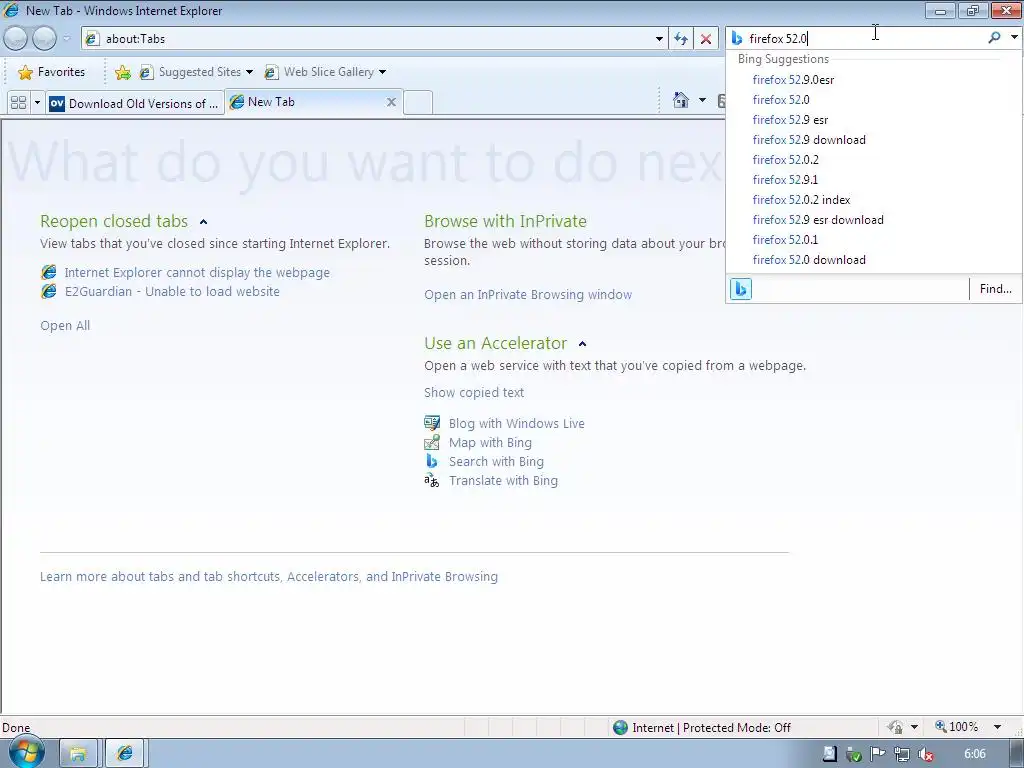Click the Refresh page icon
This screenshot has width=1024, height=768.
point(680,39)
